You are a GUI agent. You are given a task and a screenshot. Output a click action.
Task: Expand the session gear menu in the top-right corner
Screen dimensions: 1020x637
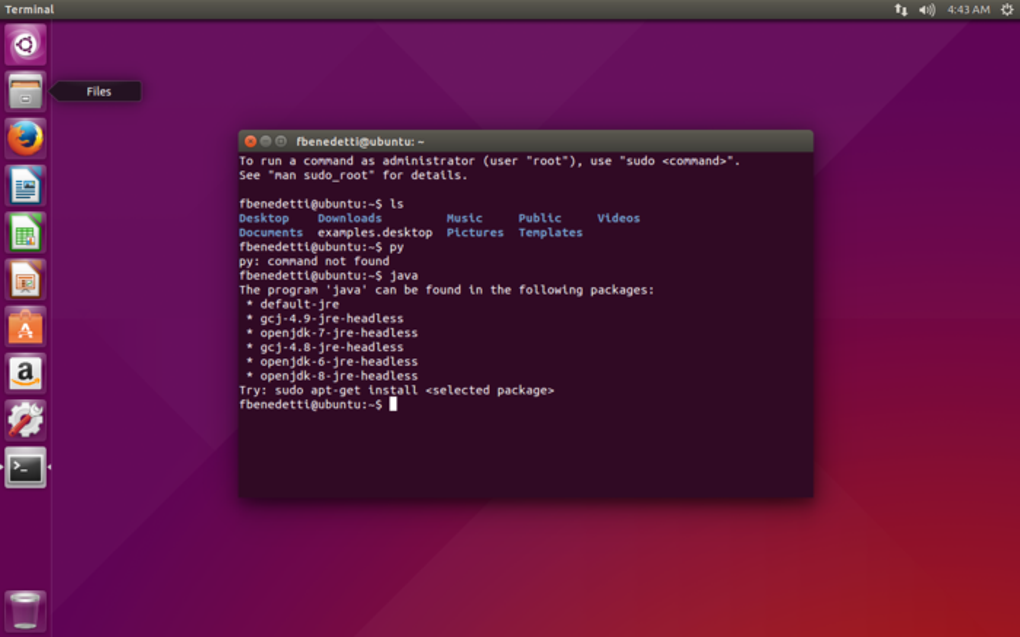[1006, 9]
